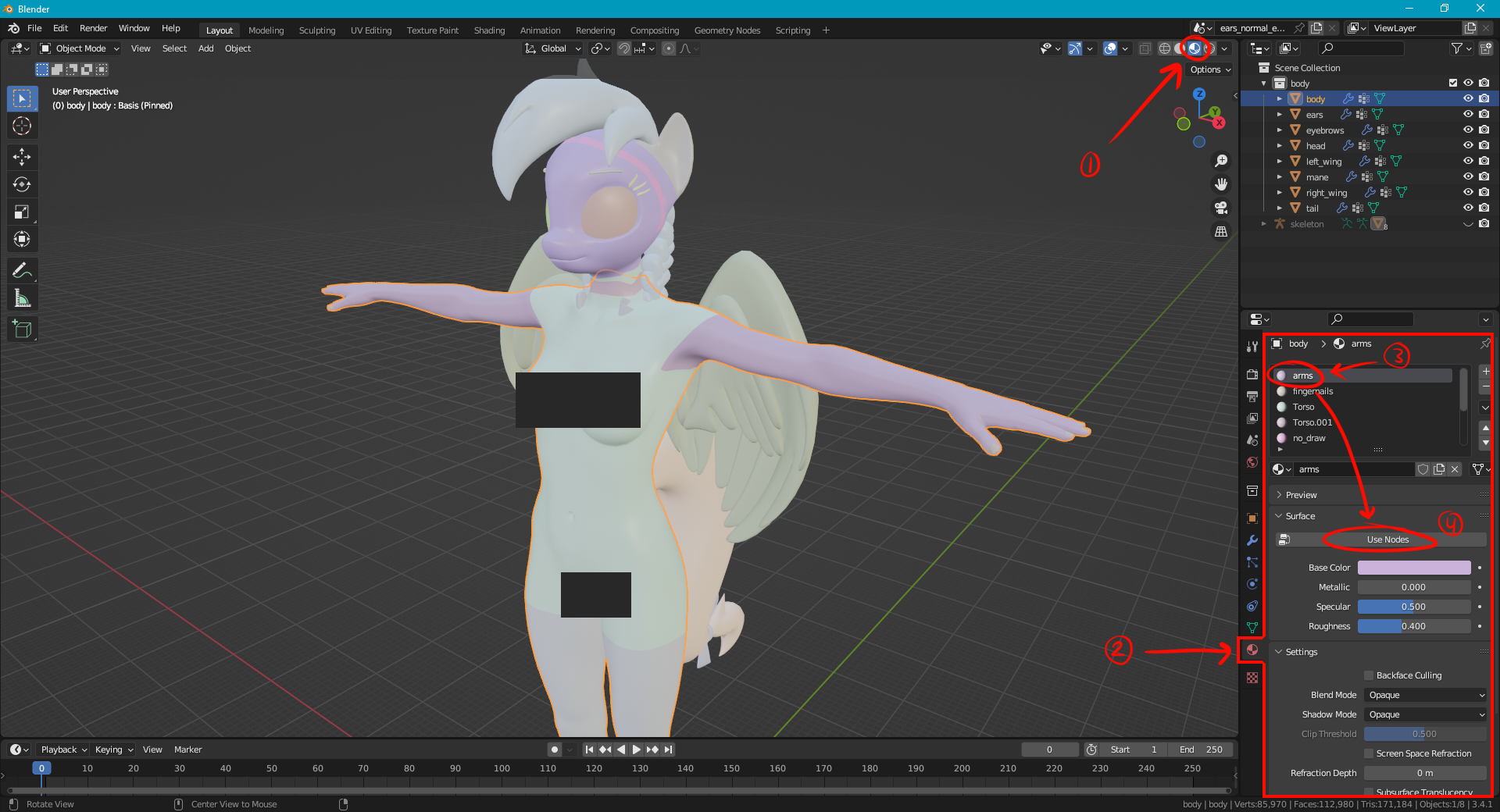Switch to Material Preview shading
1500x812 pixels.
pos(1195,48)
